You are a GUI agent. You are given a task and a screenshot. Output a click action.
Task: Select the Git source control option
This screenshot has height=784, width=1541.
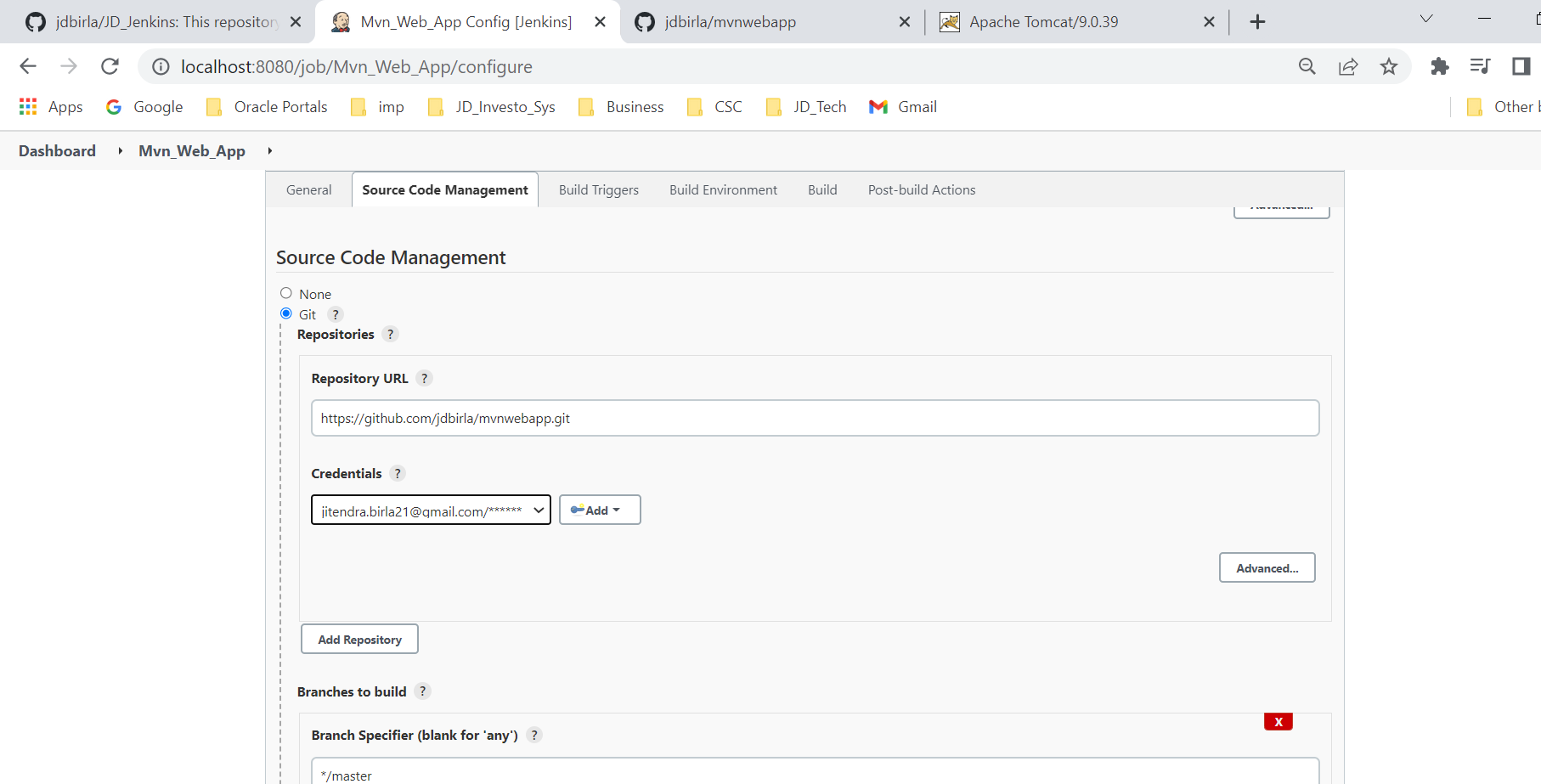tap(286, 313)
